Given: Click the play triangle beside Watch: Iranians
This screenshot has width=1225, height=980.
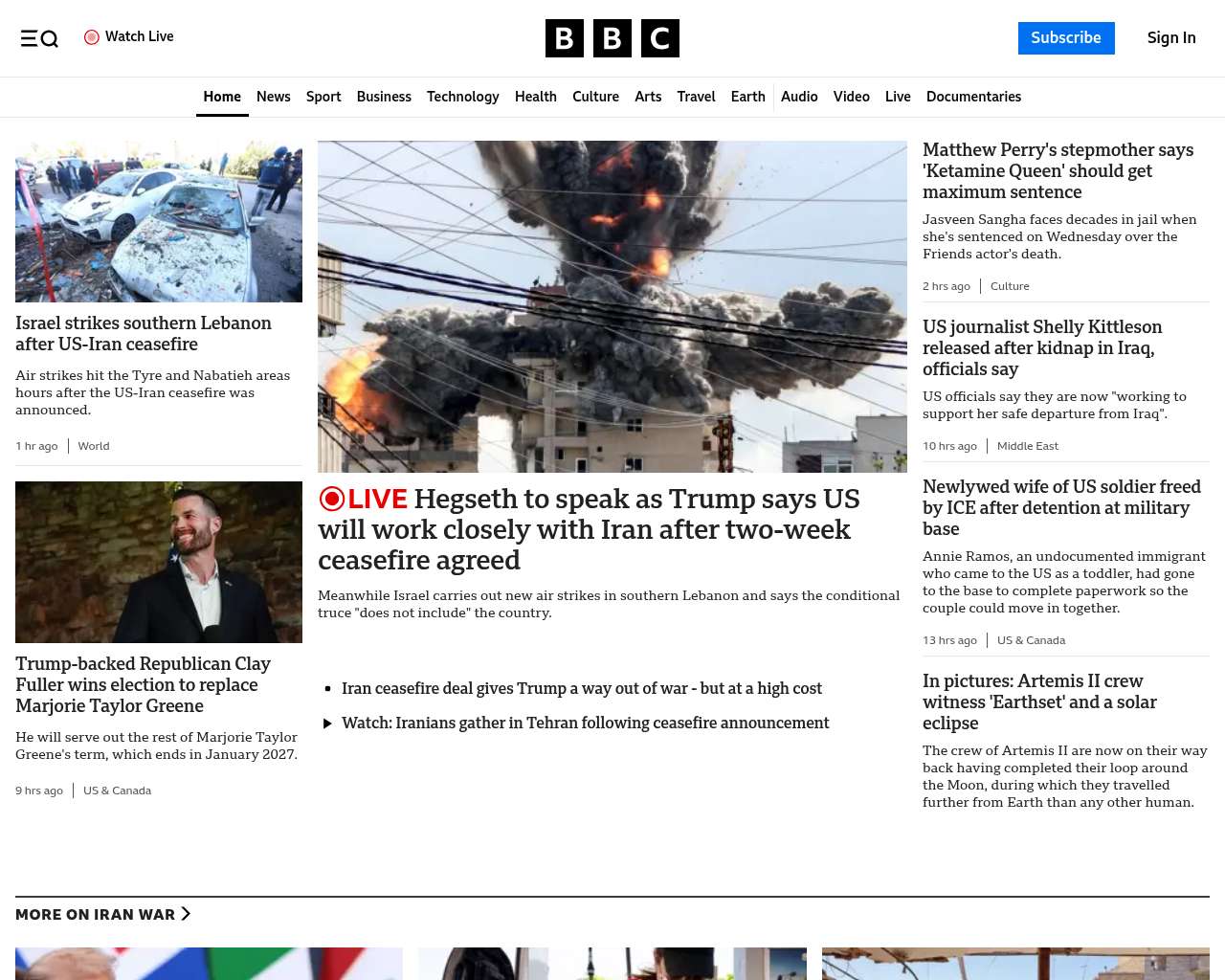Looking at the screenshot, I should click(327, 724).
